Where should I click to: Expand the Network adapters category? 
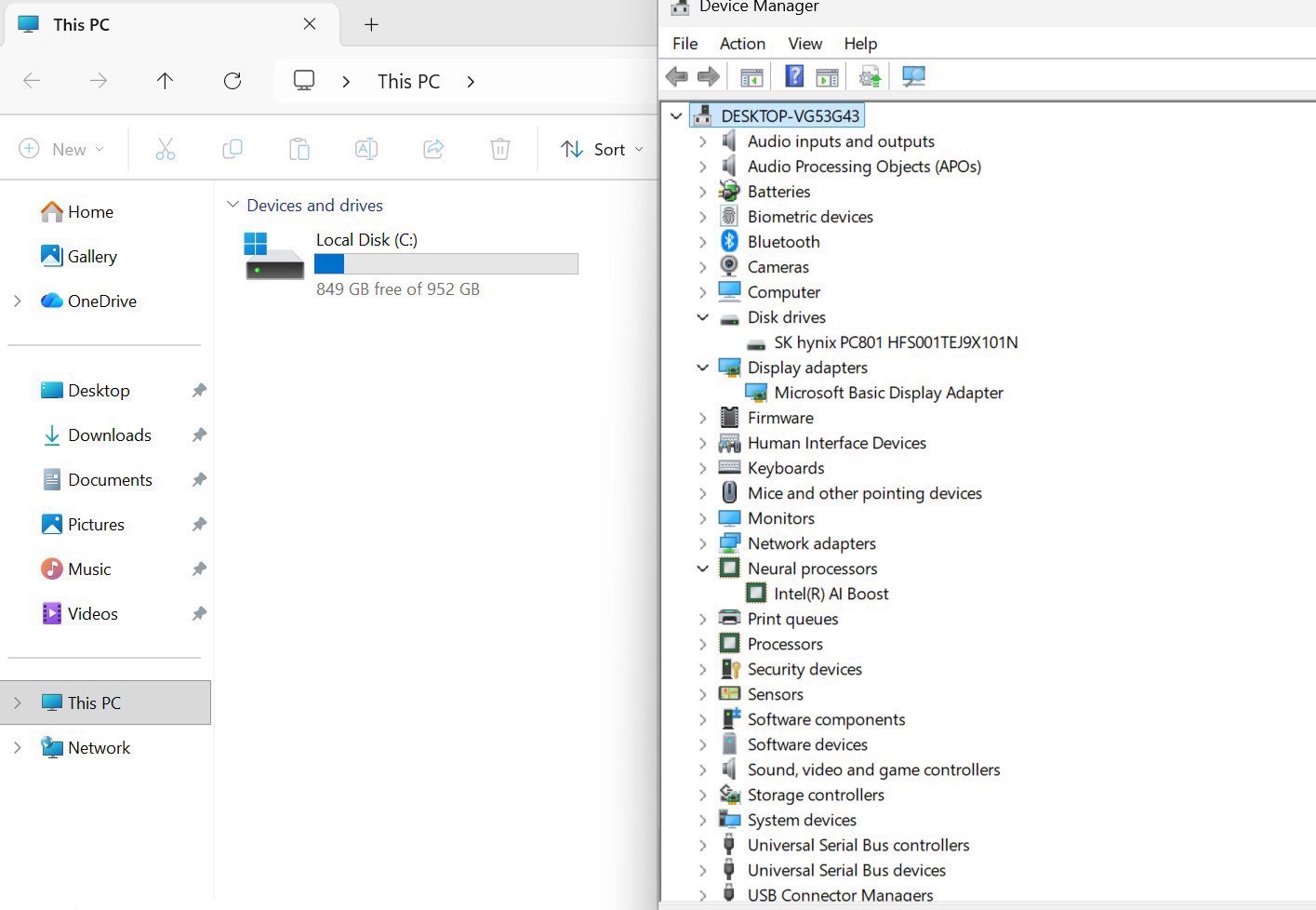click(x=703, y=543)
